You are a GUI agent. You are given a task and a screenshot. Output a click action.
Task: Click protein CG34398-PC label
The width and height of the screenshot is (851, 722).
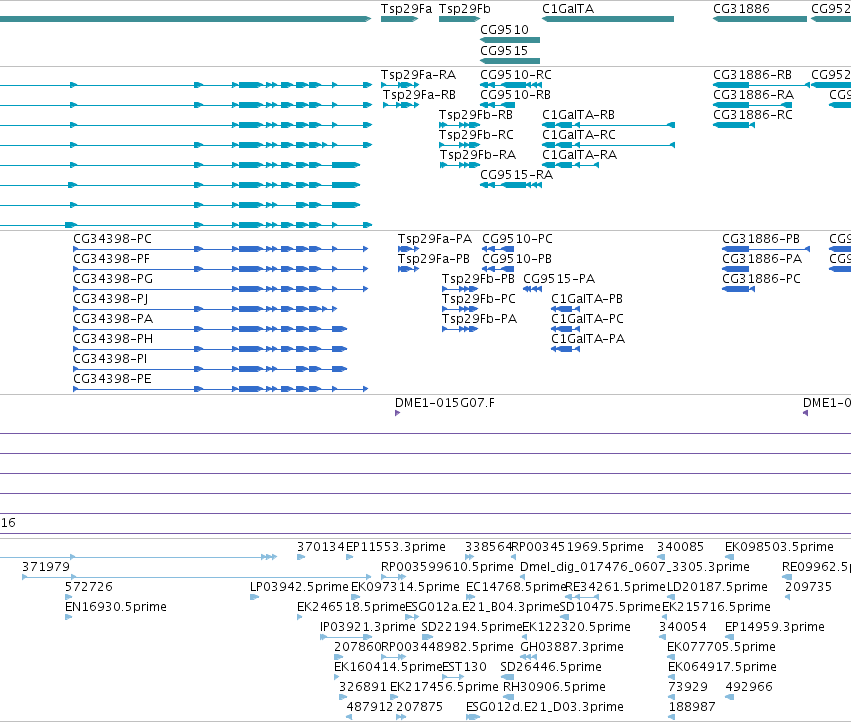[x=112, y=239]
